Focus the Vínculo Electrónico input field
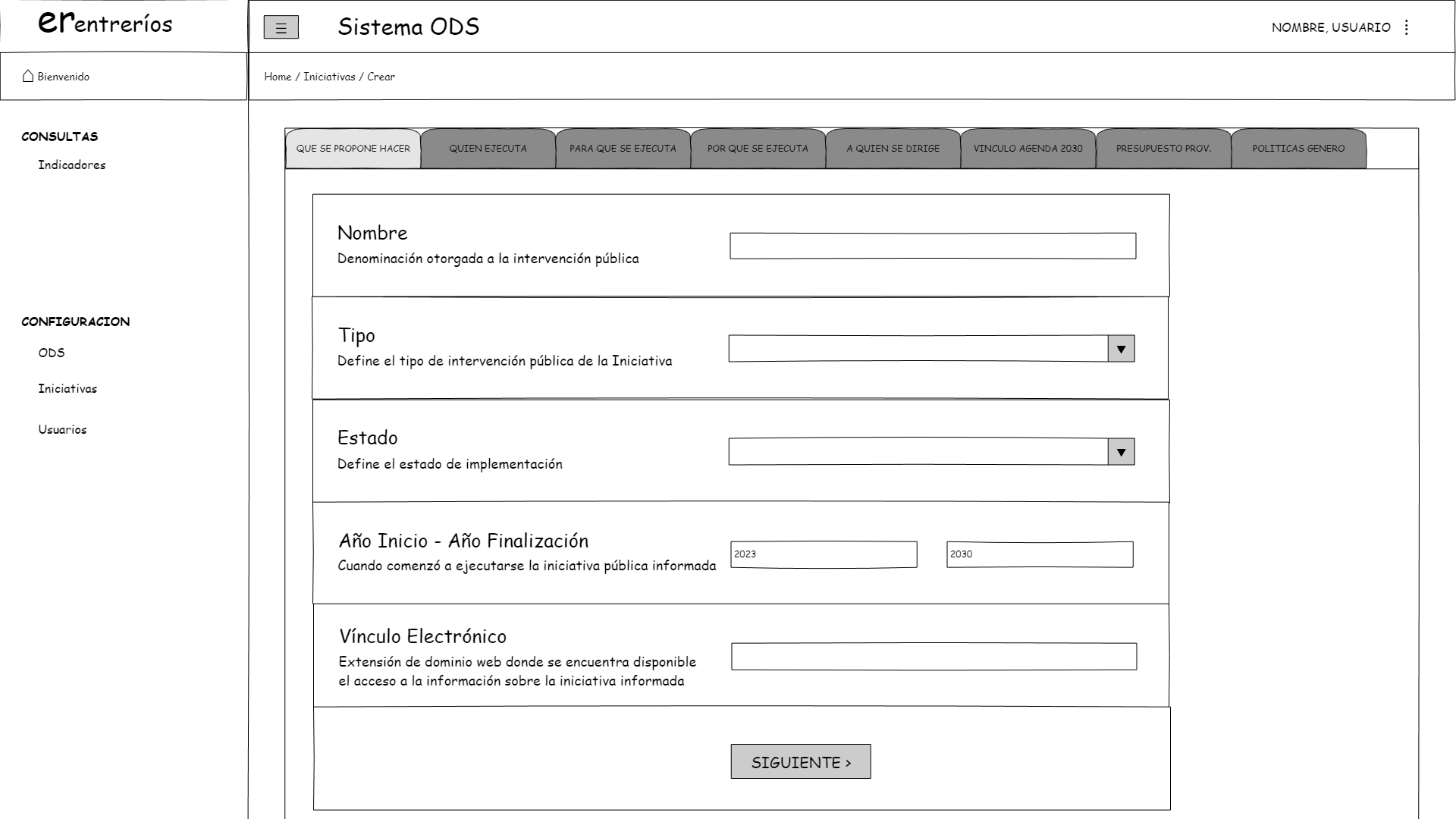This screenshot has width=1456, height=819. [934, 657]
